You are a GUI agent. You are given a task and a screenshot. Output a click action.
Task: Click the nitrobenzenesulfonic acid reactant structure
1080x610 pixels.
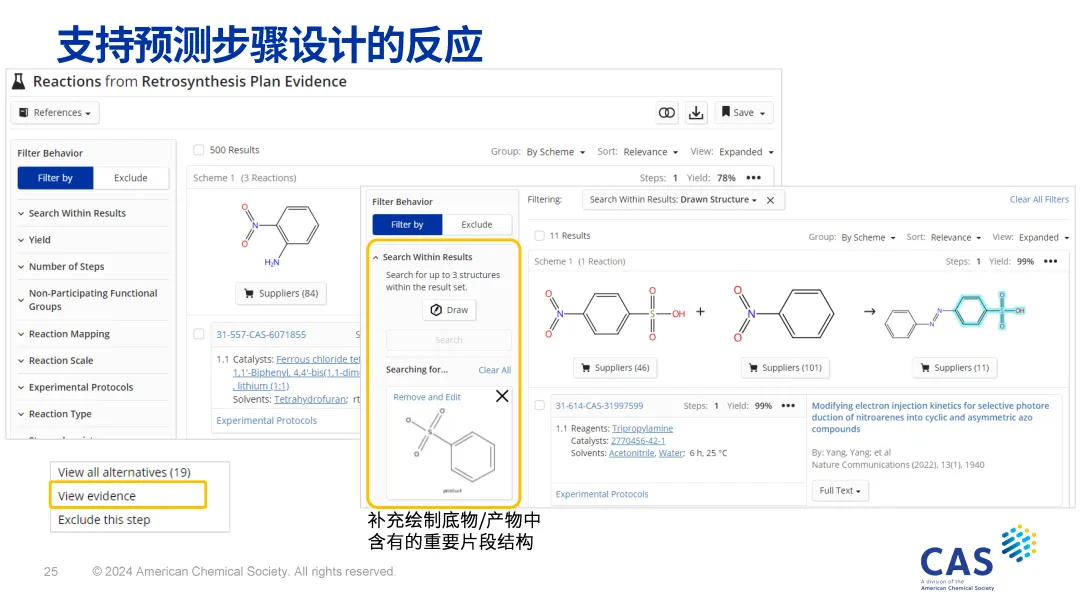[614, 314]
